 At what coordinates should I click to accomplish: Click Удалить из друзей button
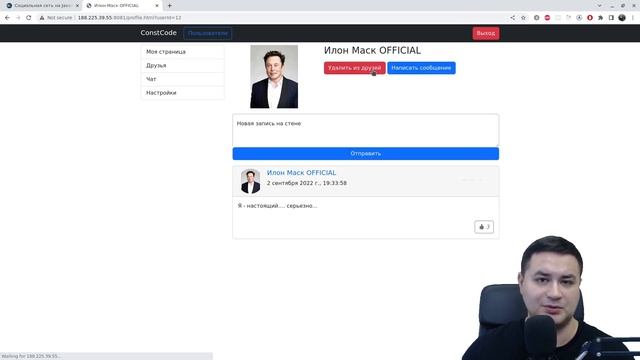[355, 68]
